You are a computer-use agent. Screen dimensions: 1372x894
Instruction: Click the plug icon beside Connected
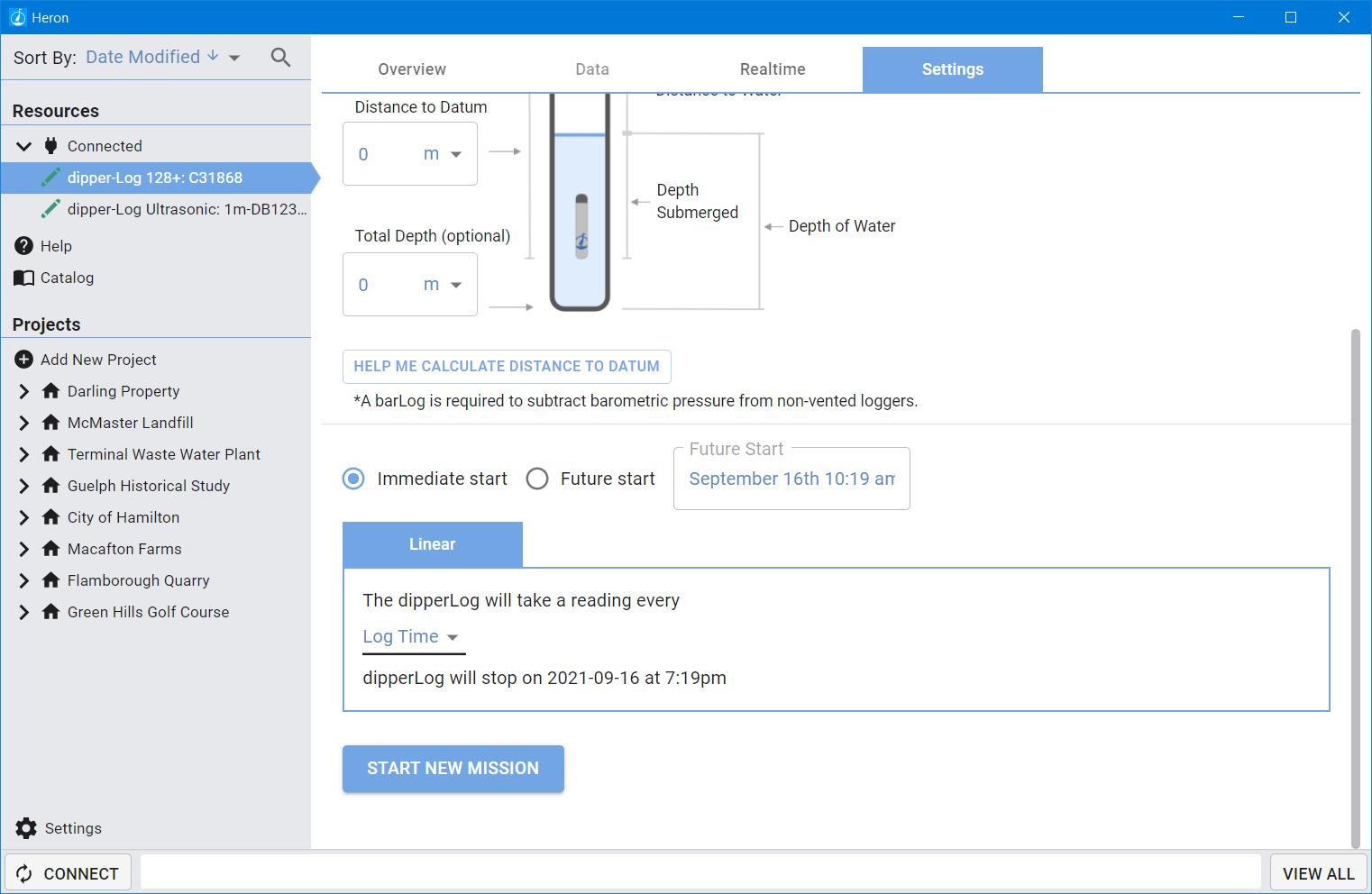point(51,146)
